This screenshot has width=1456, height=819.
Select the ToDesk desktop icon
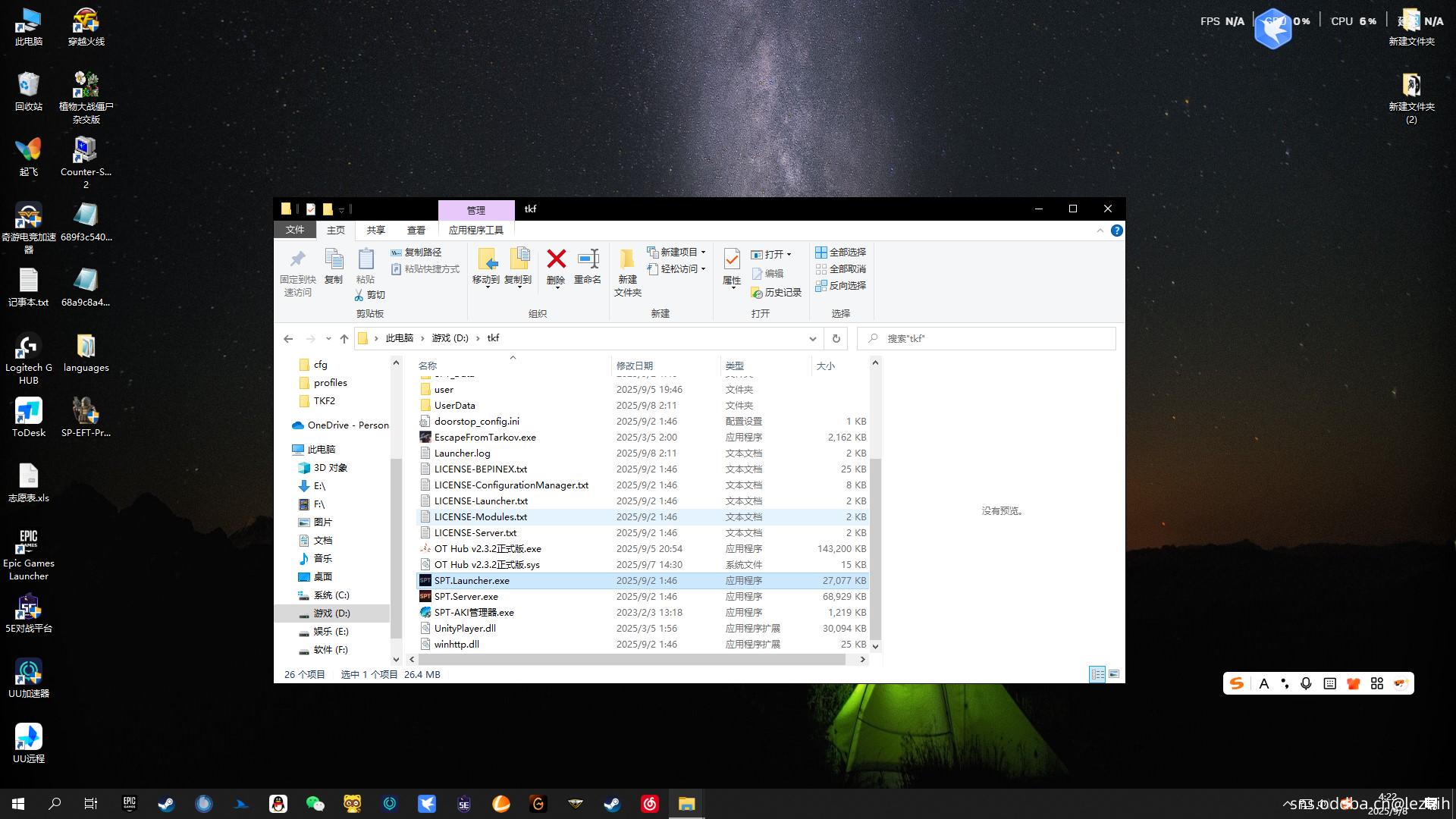(x=29, y=417)
